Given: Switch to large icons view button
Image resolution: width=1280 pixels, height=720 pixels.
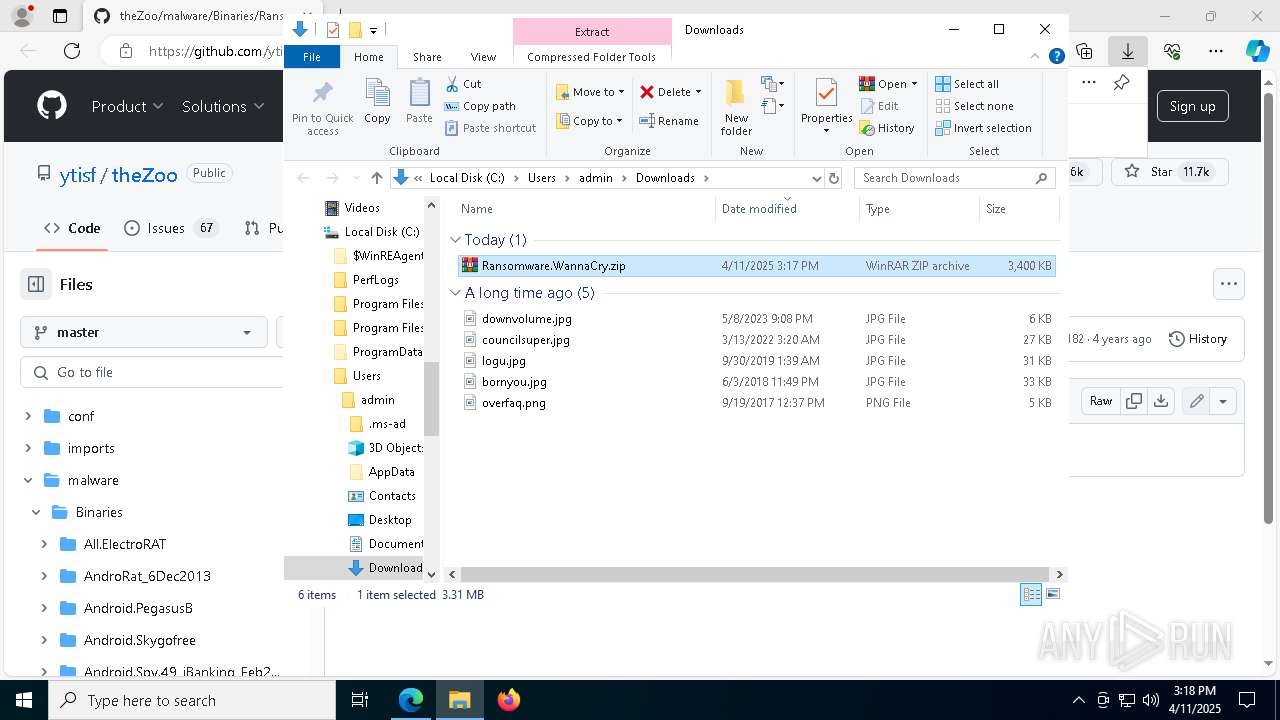Looking at the screenshot, I should click(x=1052, y=595).
